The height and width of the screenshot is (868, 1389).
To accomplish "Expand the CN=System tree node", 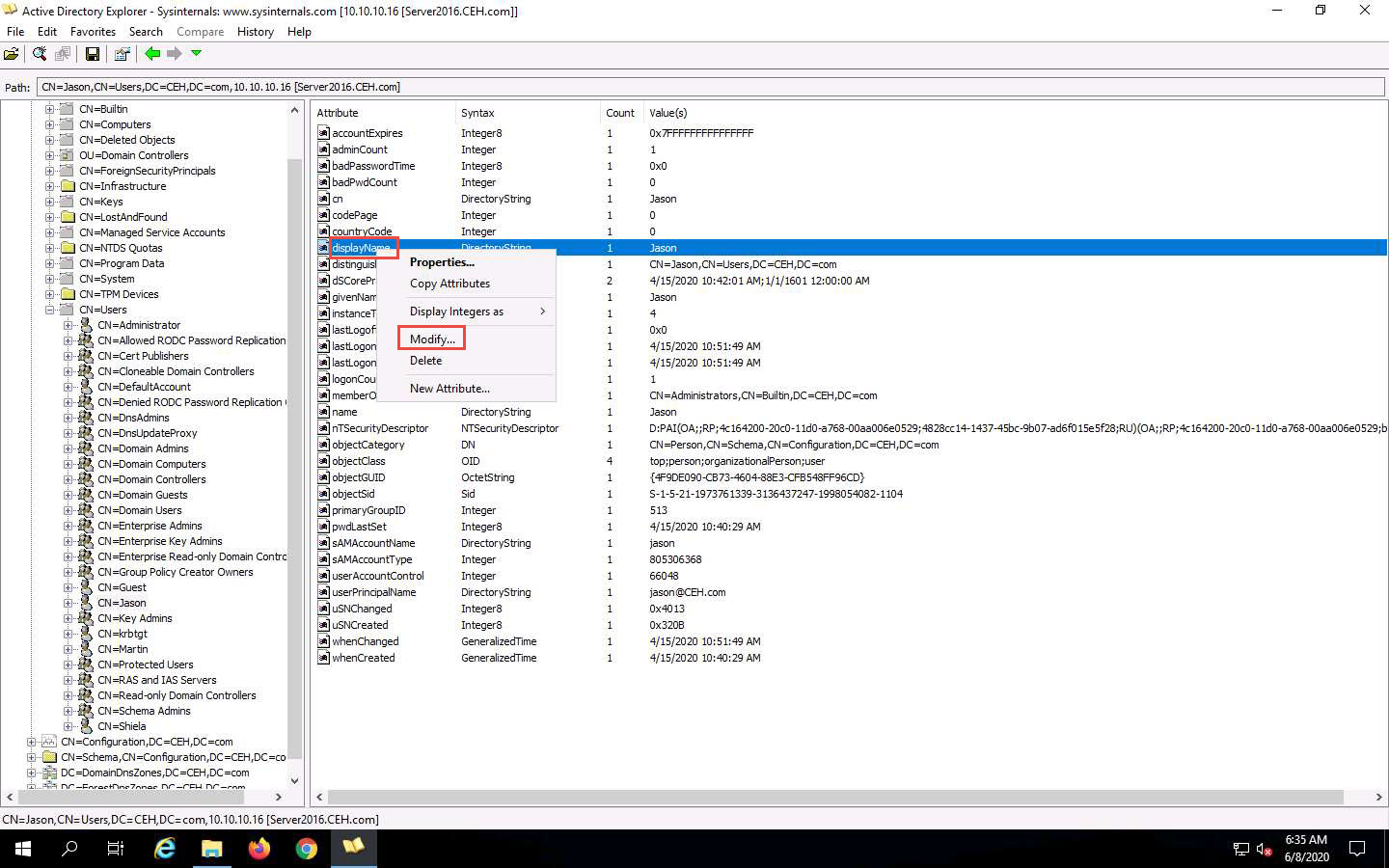I will tap(49, 279).
